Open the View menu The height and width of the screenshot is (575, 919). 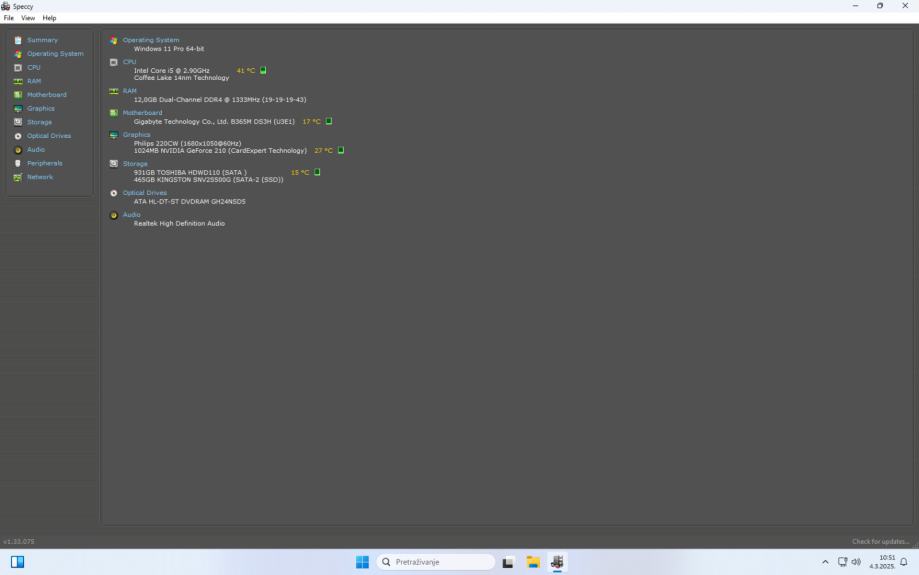click(x=28, y=18)
